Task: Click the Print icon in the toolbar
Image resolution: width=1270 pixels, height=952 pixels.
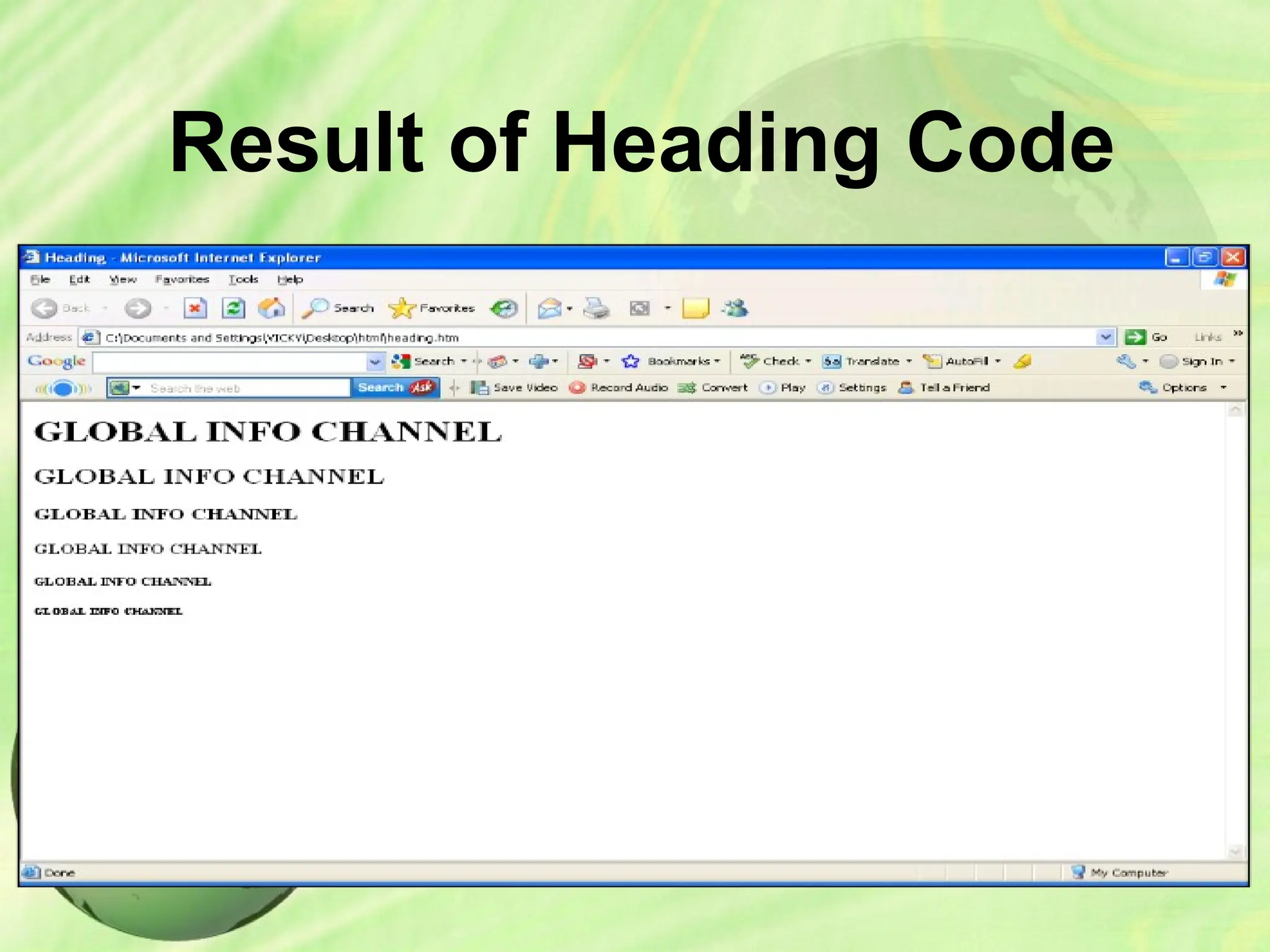Action: pyautogui.click(x=596, y=308)
